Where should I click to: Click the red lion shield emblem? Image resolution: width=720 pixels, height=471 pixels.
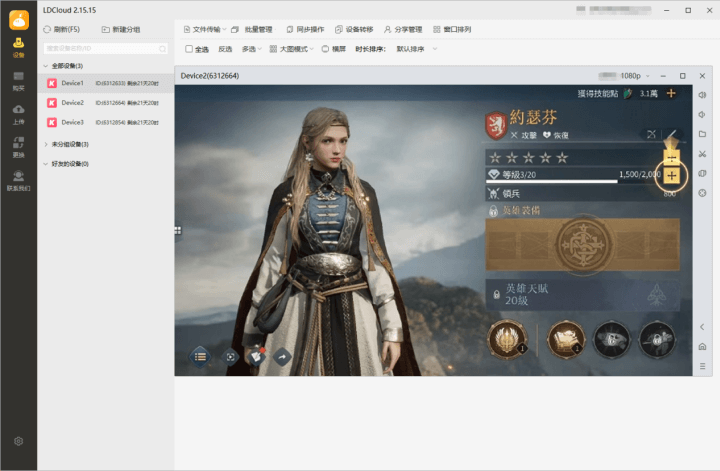495,126
